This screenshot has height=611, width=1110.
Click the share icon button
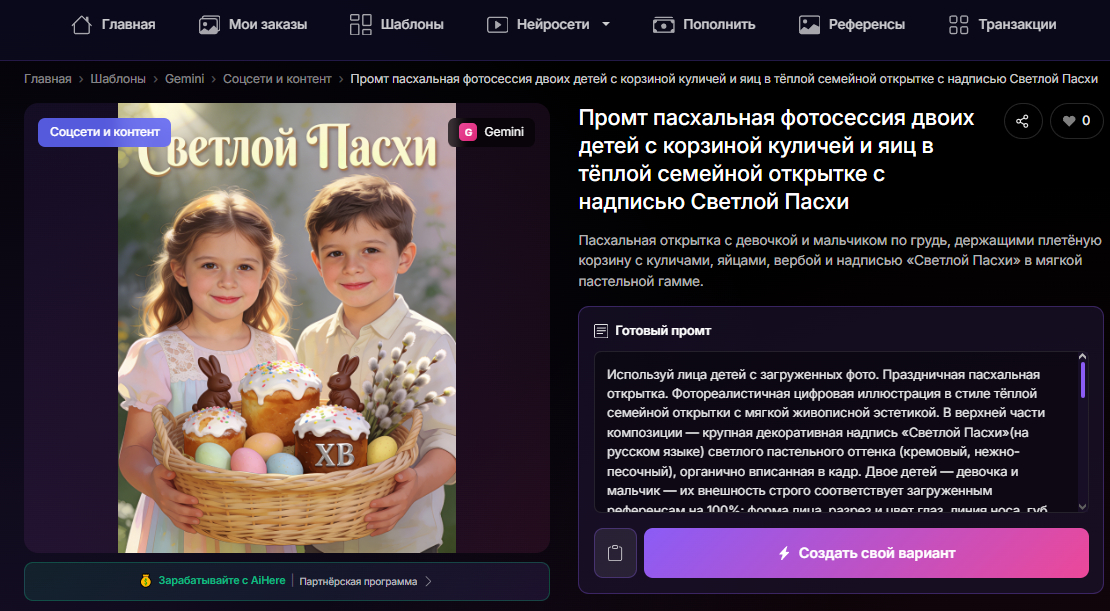1022,121
